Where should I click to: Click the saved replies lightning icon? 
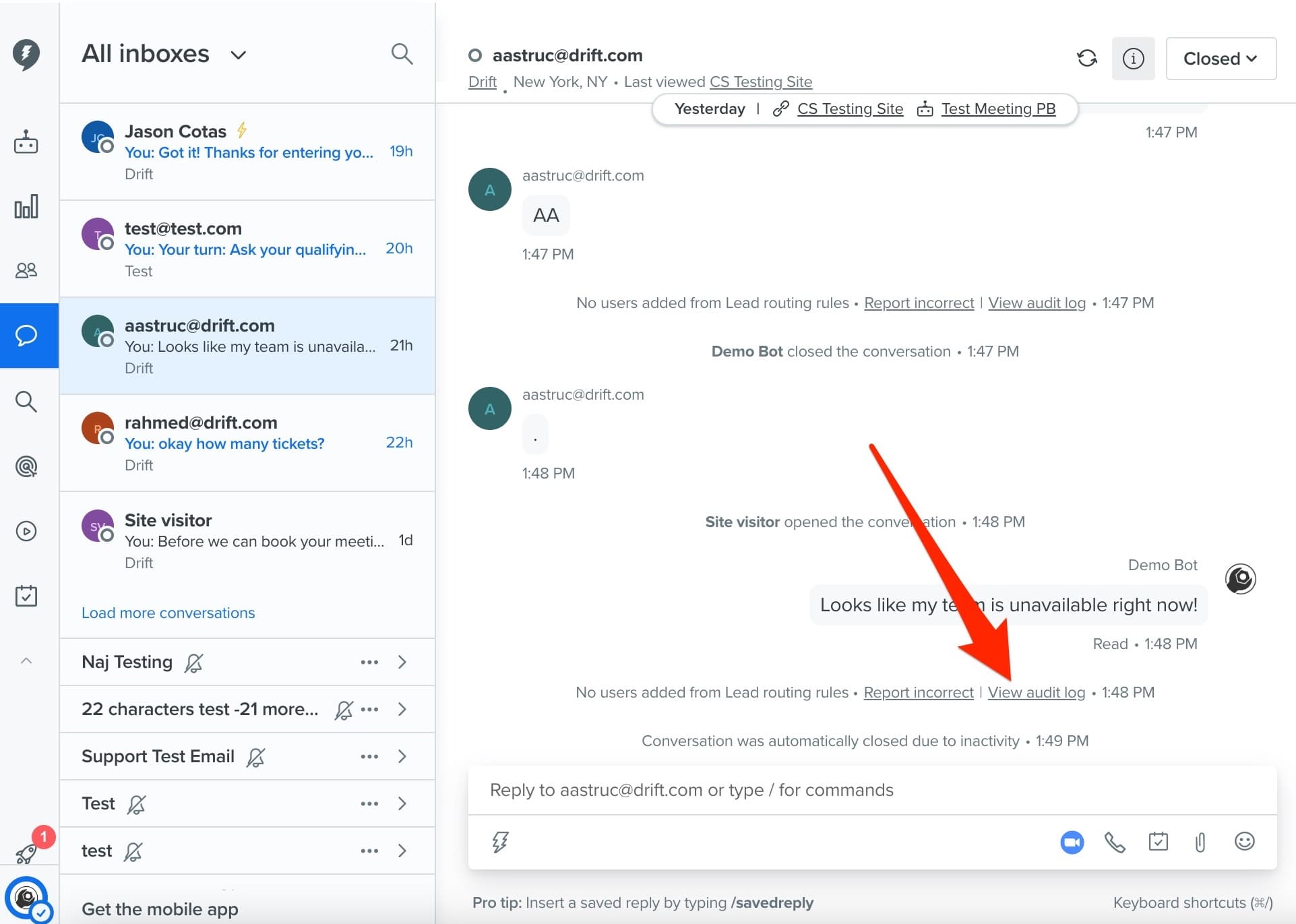coord(500,842)
